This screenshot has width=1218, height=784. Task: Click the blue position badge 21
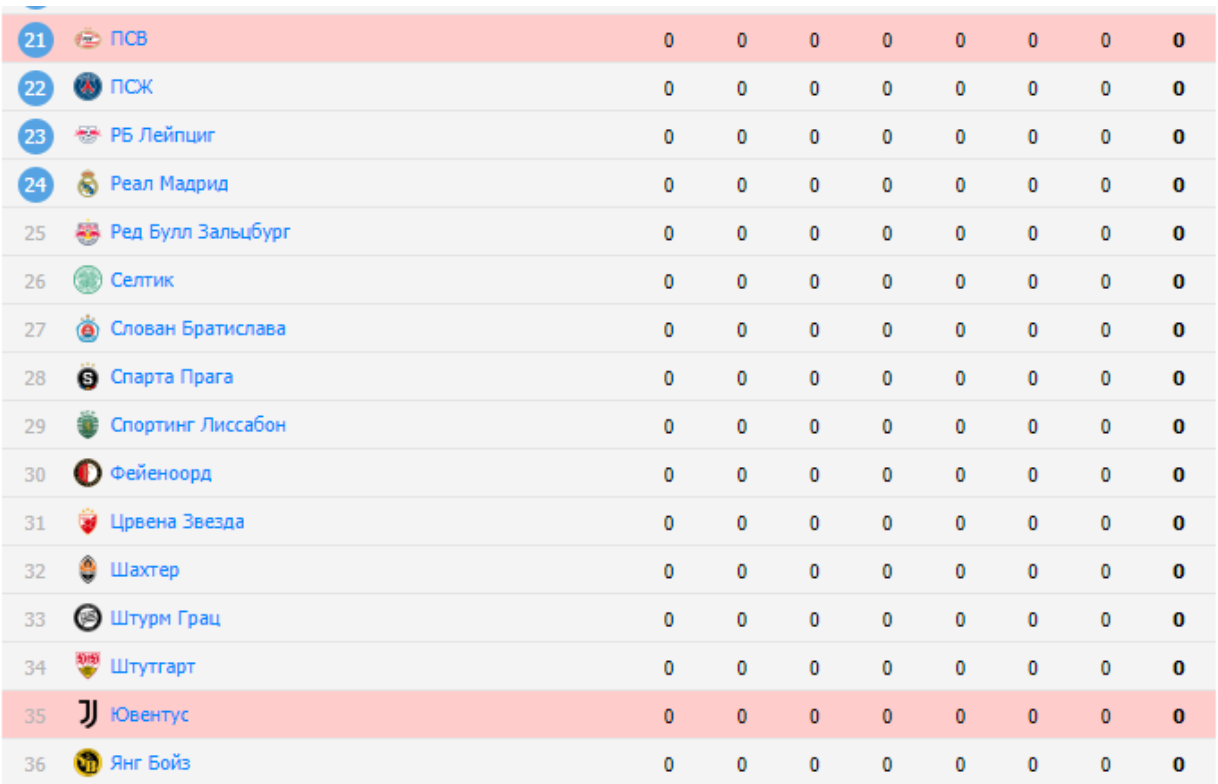(x=35, y=40)
